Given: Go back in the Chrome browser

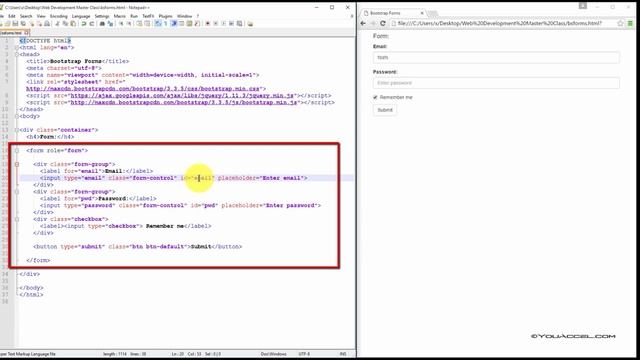Looking at the screenshot, I should (363, 23).
